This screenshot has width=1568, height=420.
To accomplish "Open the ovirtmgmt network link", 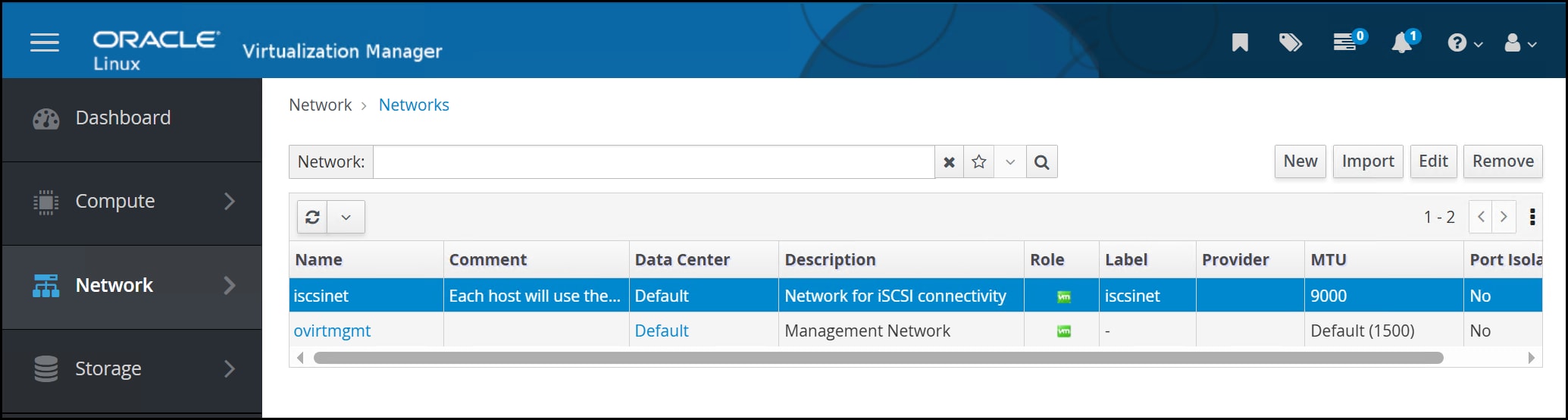I will click(x=332, y=331).
